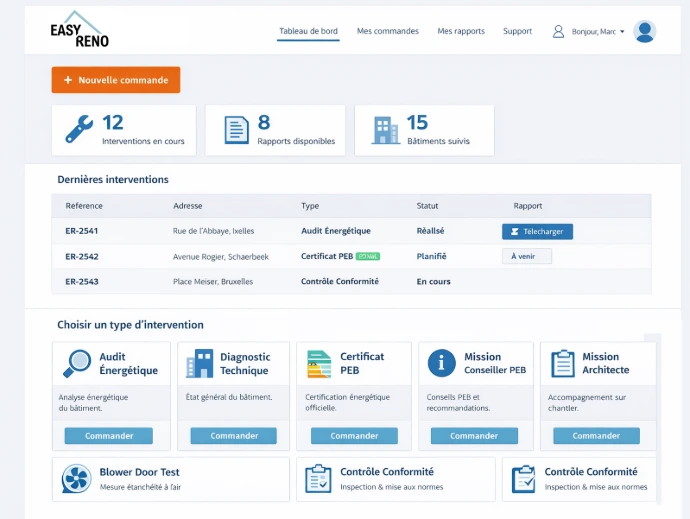Select the Mission Architecte clipboard icon
This screenshot has width=690, height=519.
563,363
